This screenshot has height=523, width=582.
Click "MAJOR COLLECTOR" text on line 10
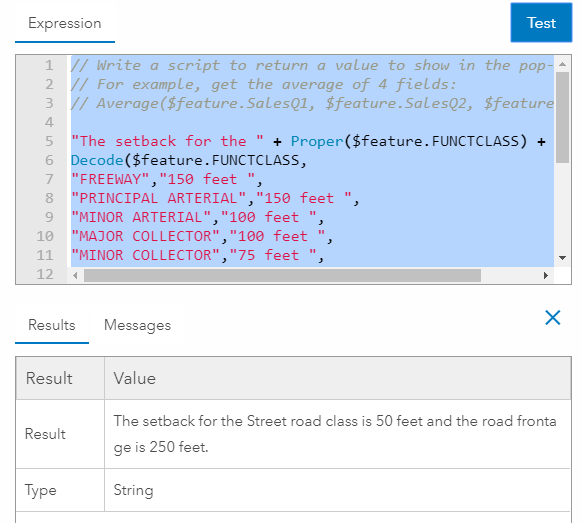coord(146,236)
